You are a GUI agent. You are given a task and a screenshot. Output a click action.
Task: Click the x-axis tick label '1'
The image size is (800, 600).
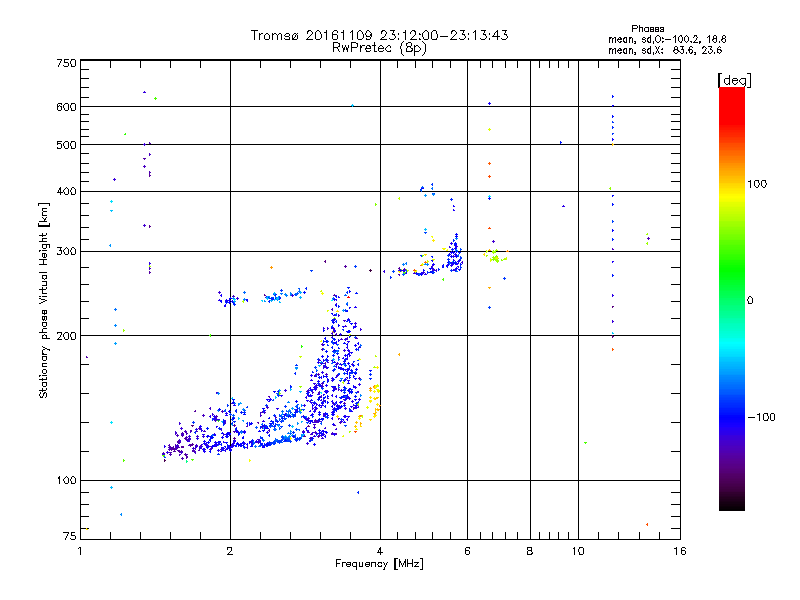[x=80, y=551]
